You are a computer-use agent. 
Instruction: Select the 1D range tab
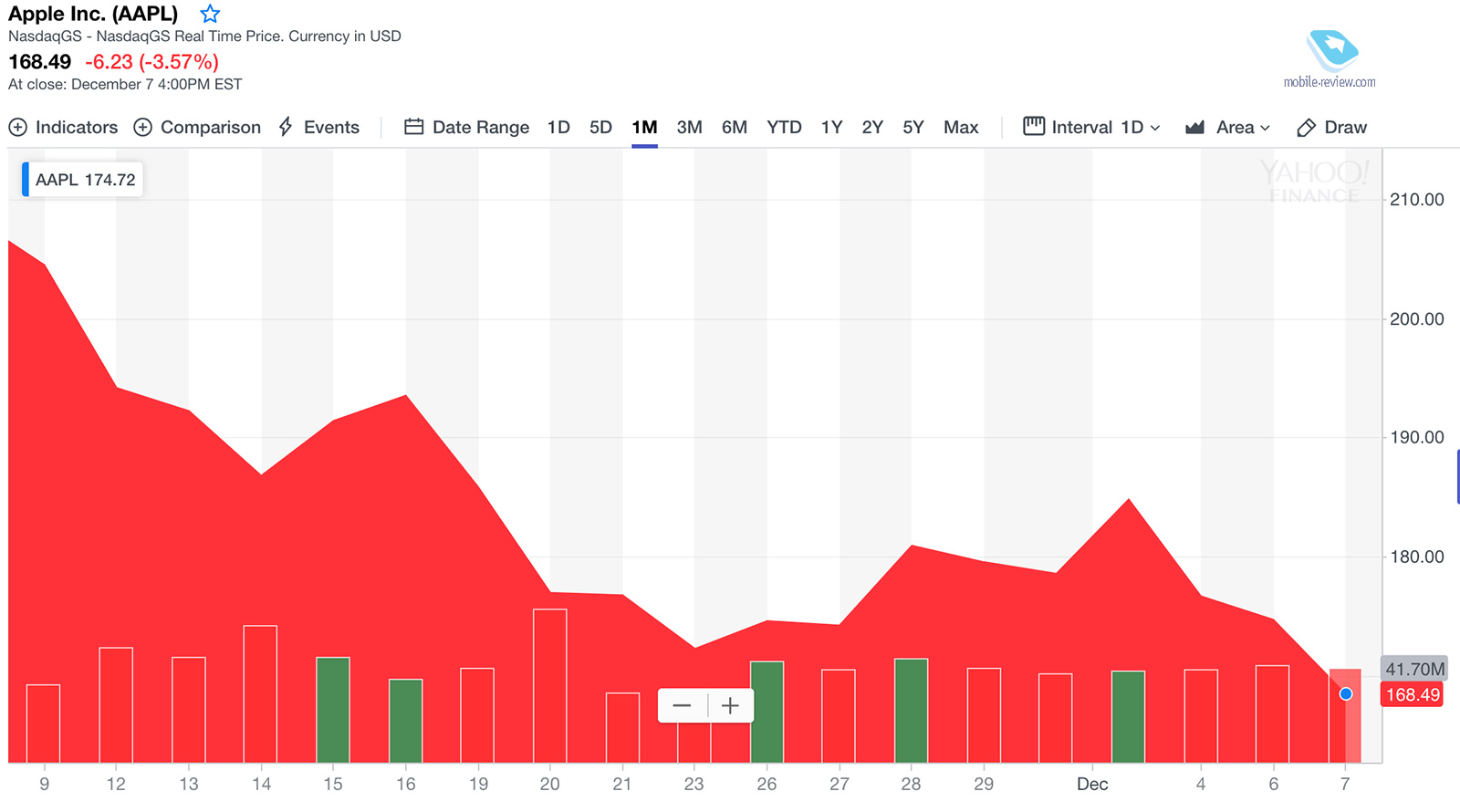pos(558,127)
